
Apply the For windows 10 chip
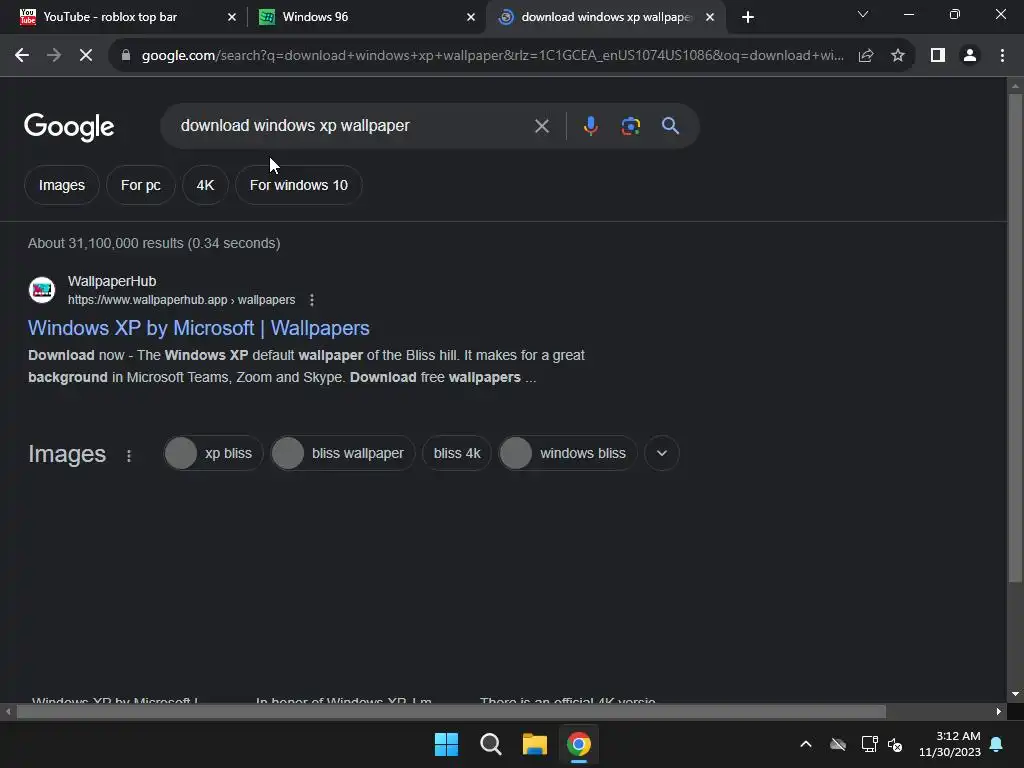(x=298, y=185)
